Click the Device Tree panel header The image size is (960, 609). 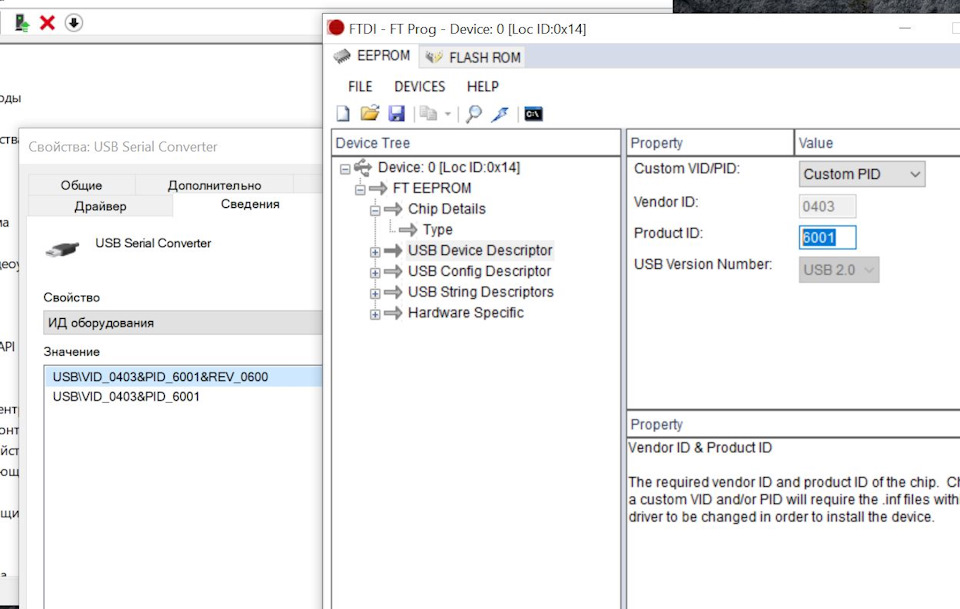[476, 143]
